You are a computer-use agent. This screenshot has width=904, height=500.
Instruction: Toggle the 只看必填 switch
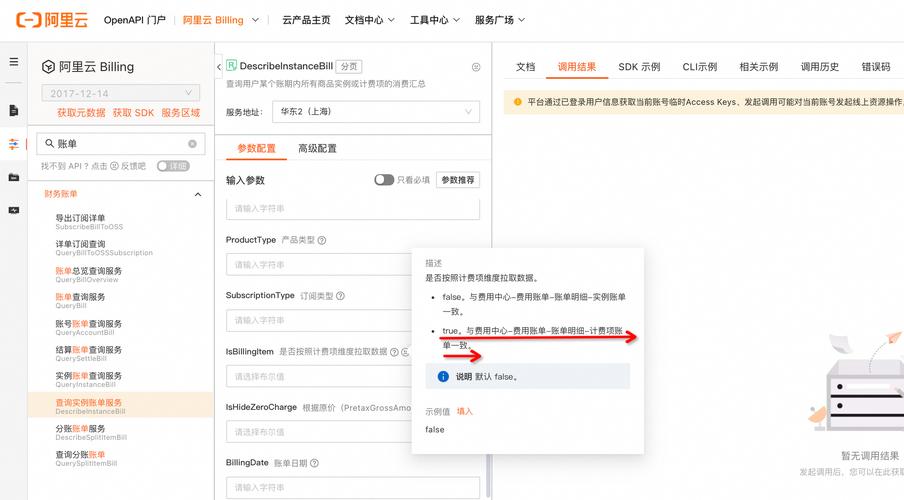pyautogui.click(x=383, y=180)
